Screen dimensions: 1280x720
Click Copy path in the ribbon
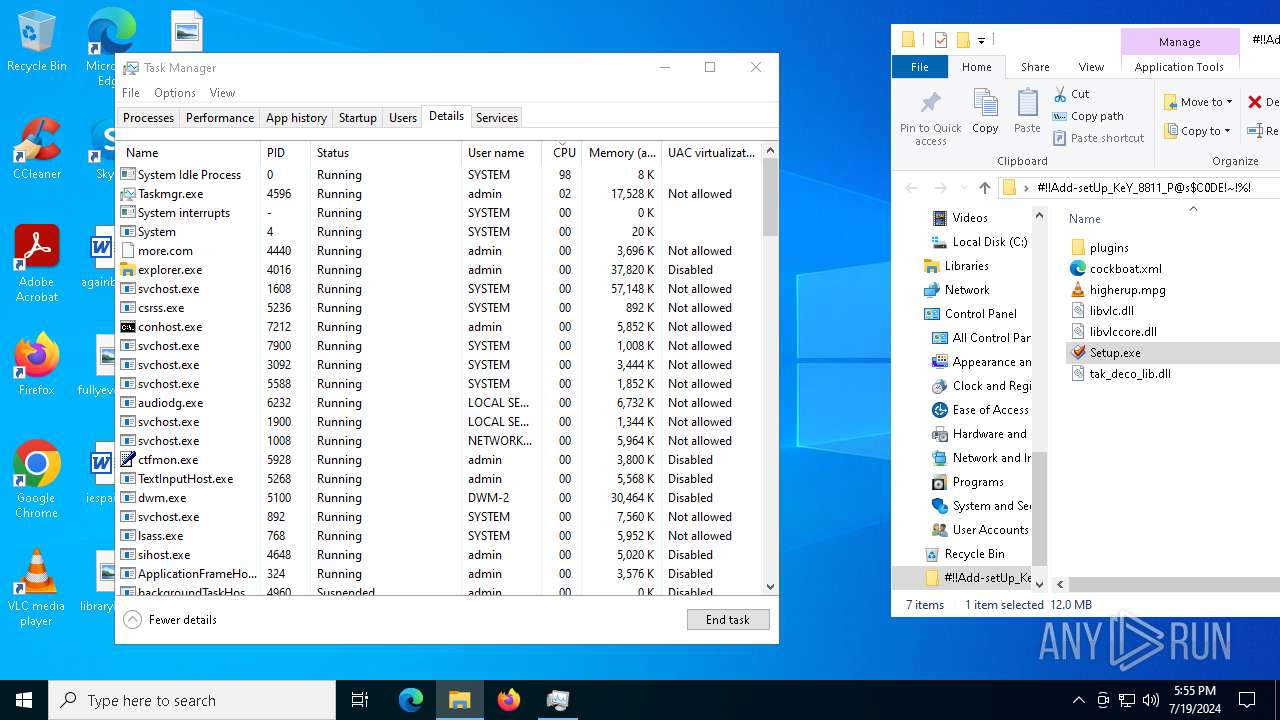1088,116
